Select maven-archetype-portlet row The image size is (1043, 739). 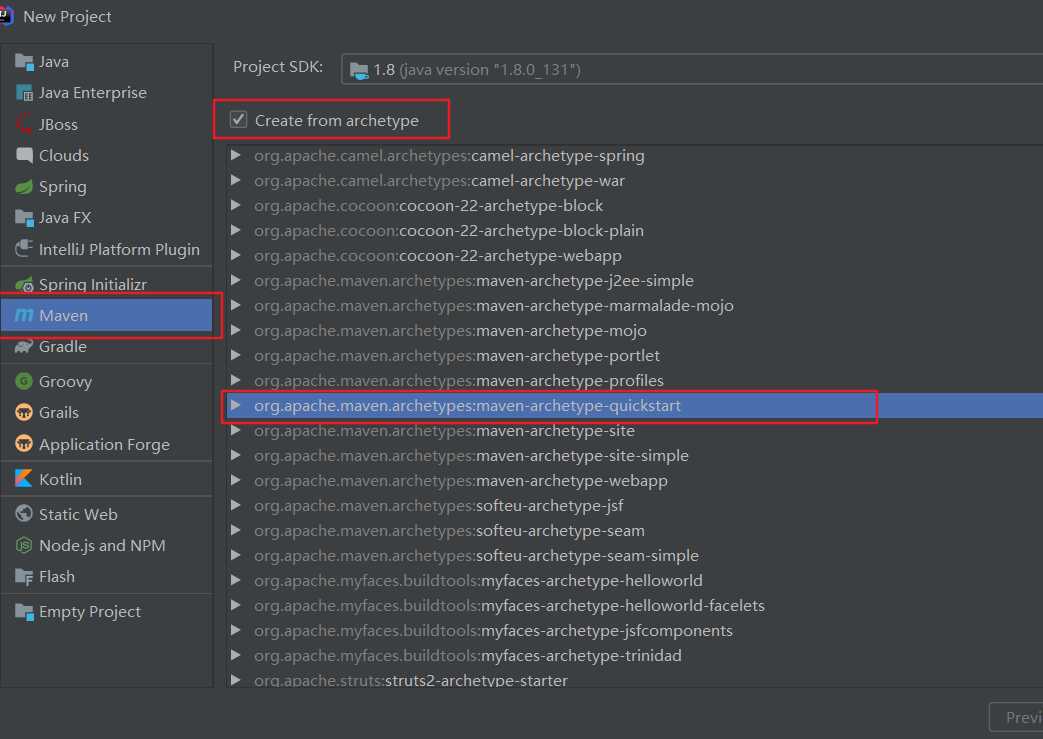(635, 355)
